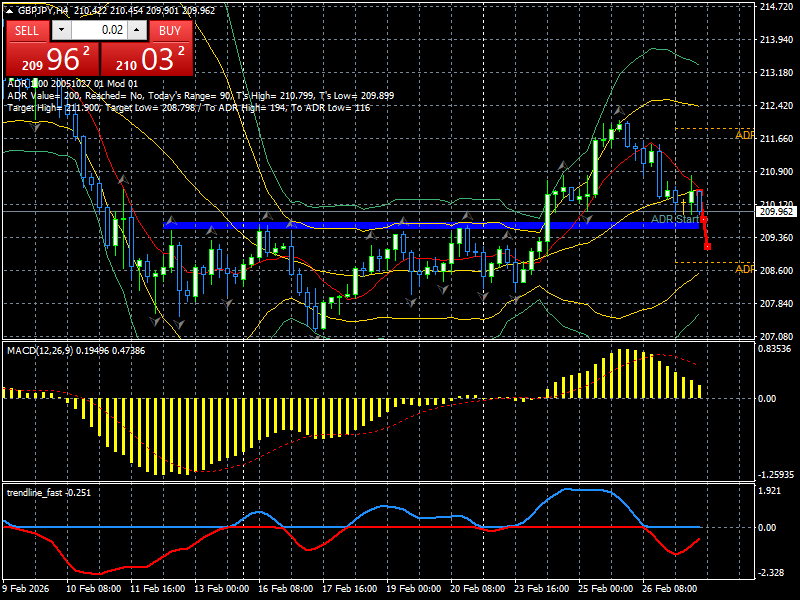The image size is (800, 600).
Task: Click the 213.180 price scale label
Action: pyautogui.click(x=776, y=72)
